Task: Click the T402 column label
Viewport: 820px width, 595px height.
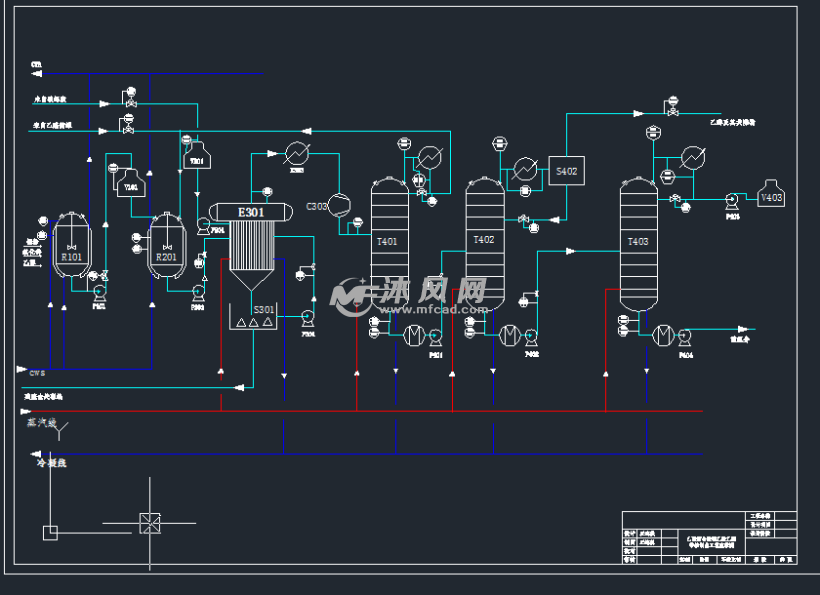Action: coord(484,239)
